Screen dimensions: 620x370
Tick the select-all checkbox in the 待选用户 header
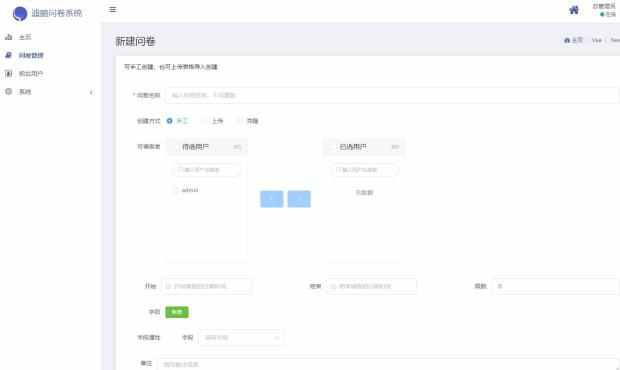point(175,147)
